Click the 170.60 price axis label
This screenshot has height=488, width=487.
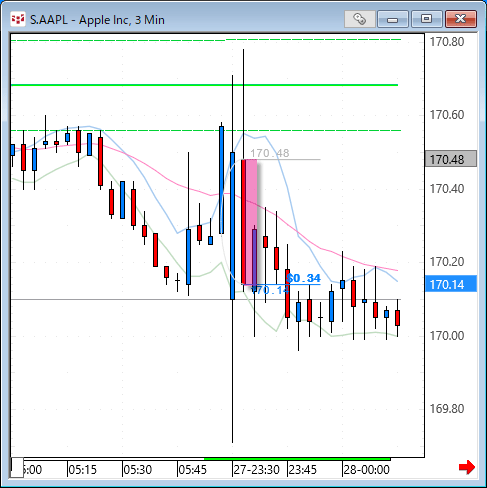coord(447,115)
